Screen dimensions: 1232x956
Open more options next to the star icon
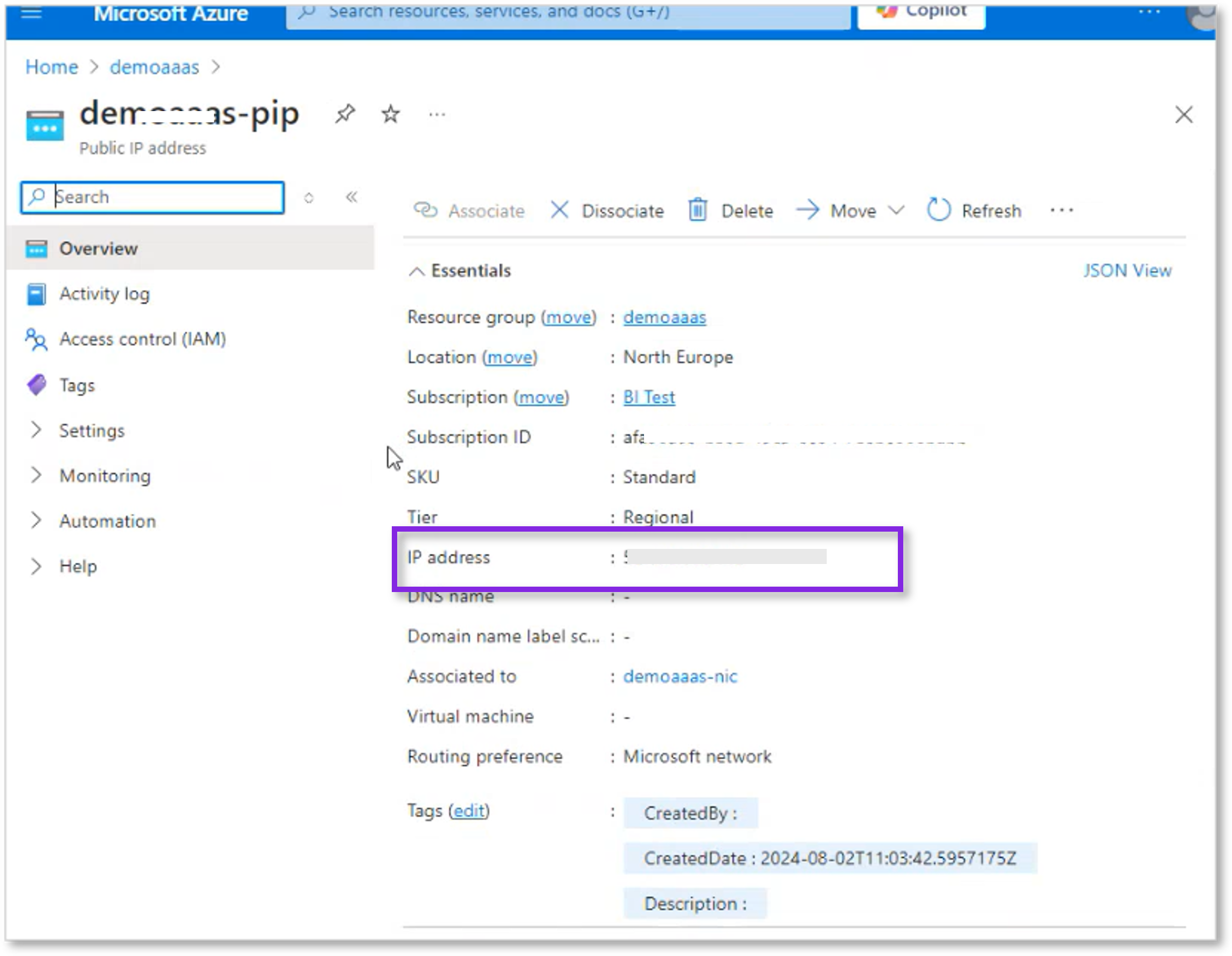click(x=437, y=114)
